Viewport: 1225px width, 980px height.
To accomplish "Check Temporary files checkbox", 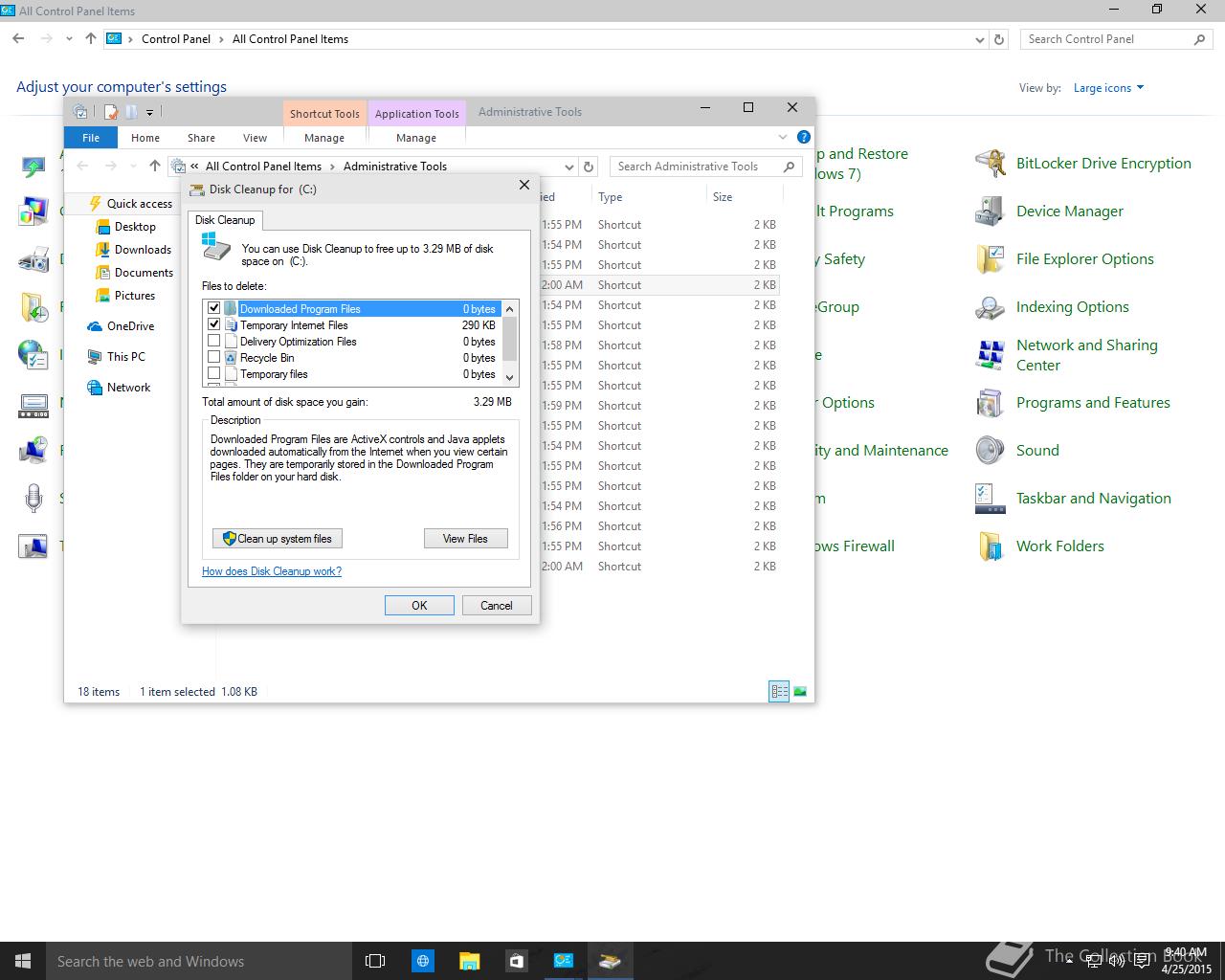I will tap(214, 373).
